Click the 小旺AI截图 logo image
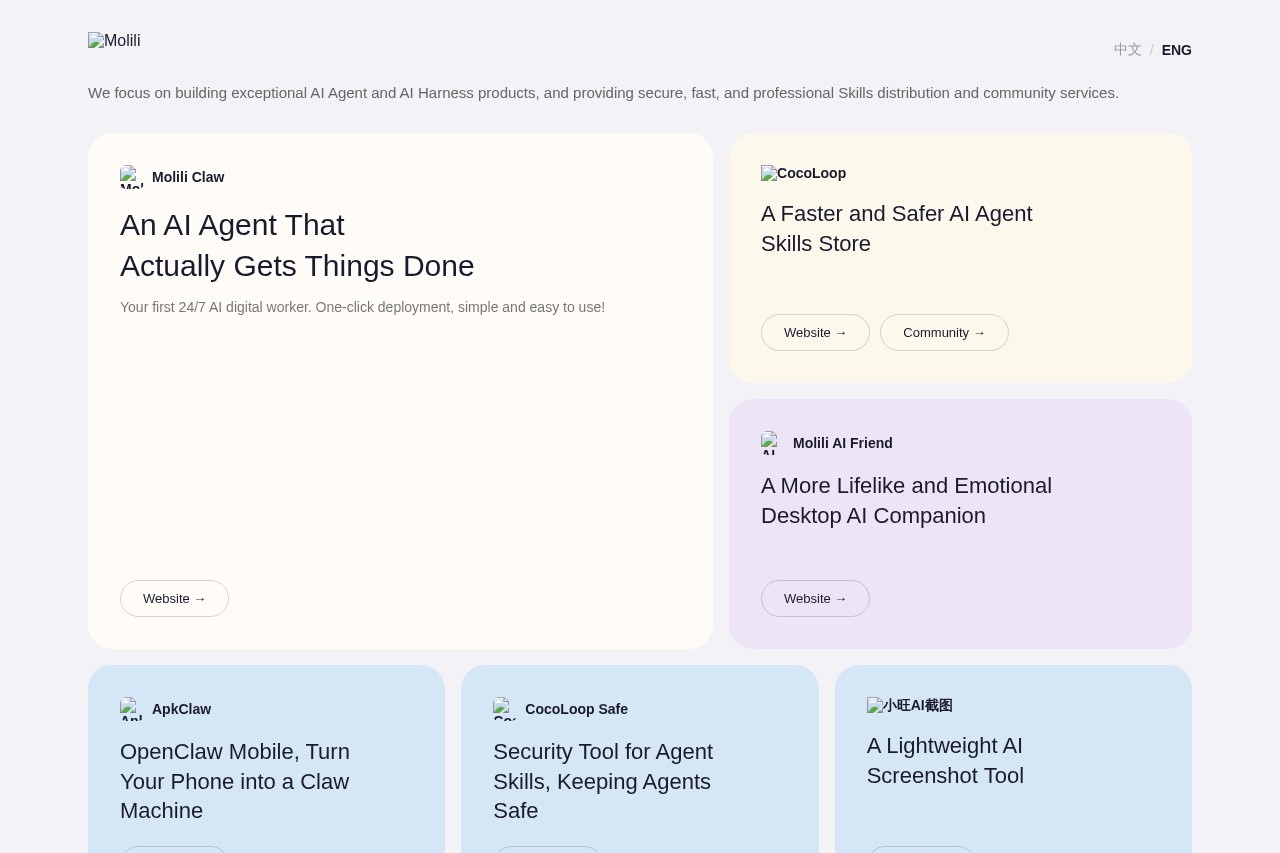This screenshot has height=853, width=1280. click(909, 705)
